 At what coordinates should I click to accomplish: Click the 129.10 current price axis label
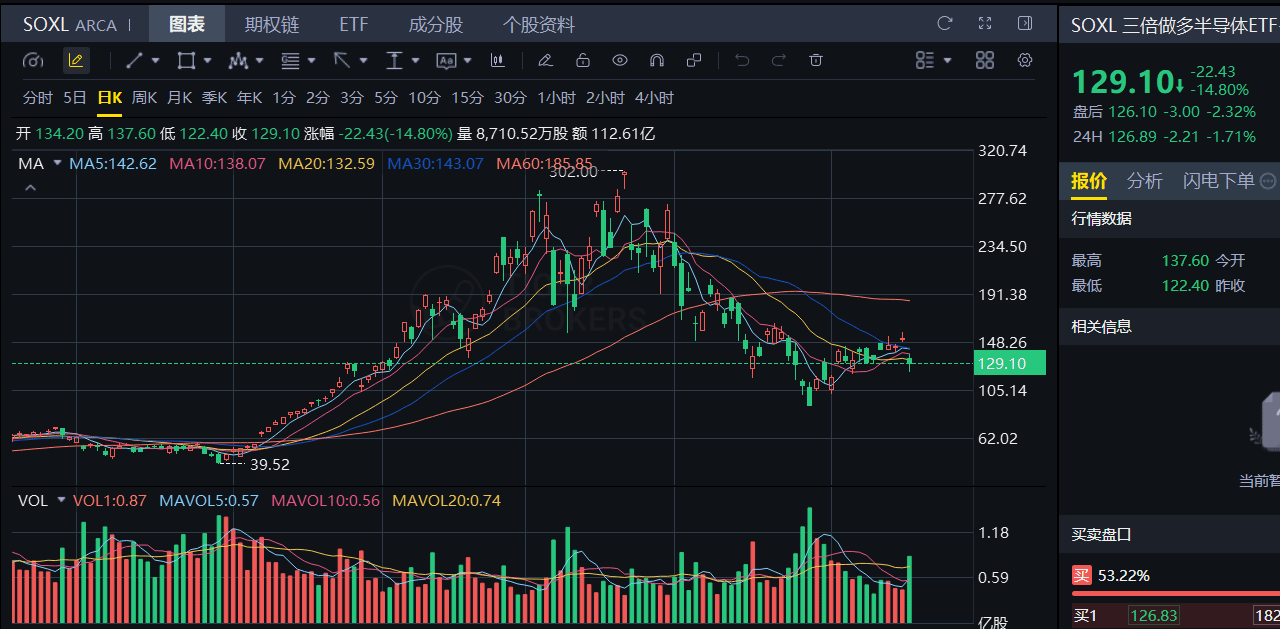pos(1012,363)
